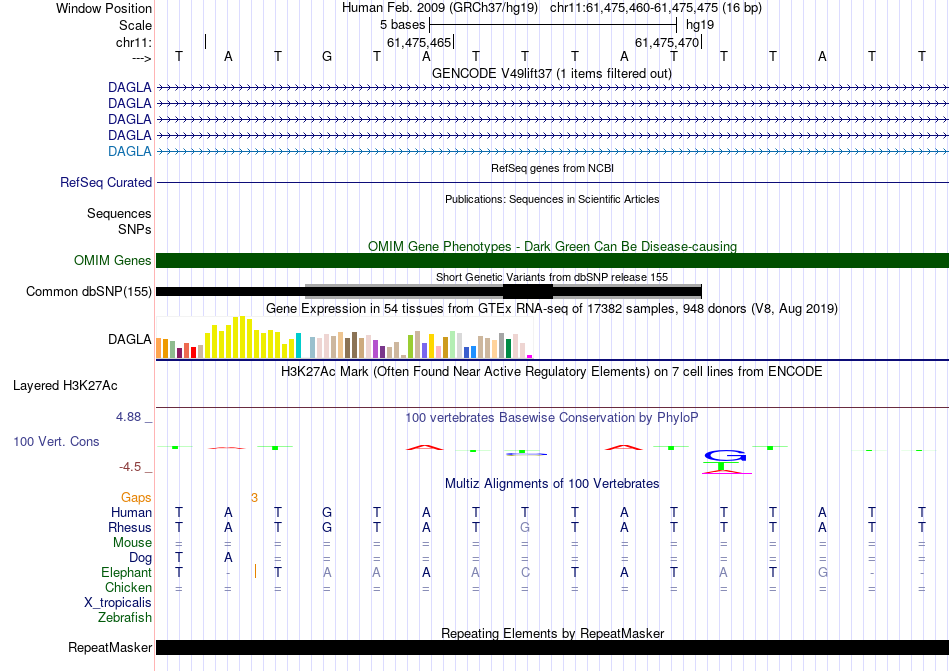The image size is (950, 671).
Task: Click the hg19 label beside scale bar
Action: 700,25
